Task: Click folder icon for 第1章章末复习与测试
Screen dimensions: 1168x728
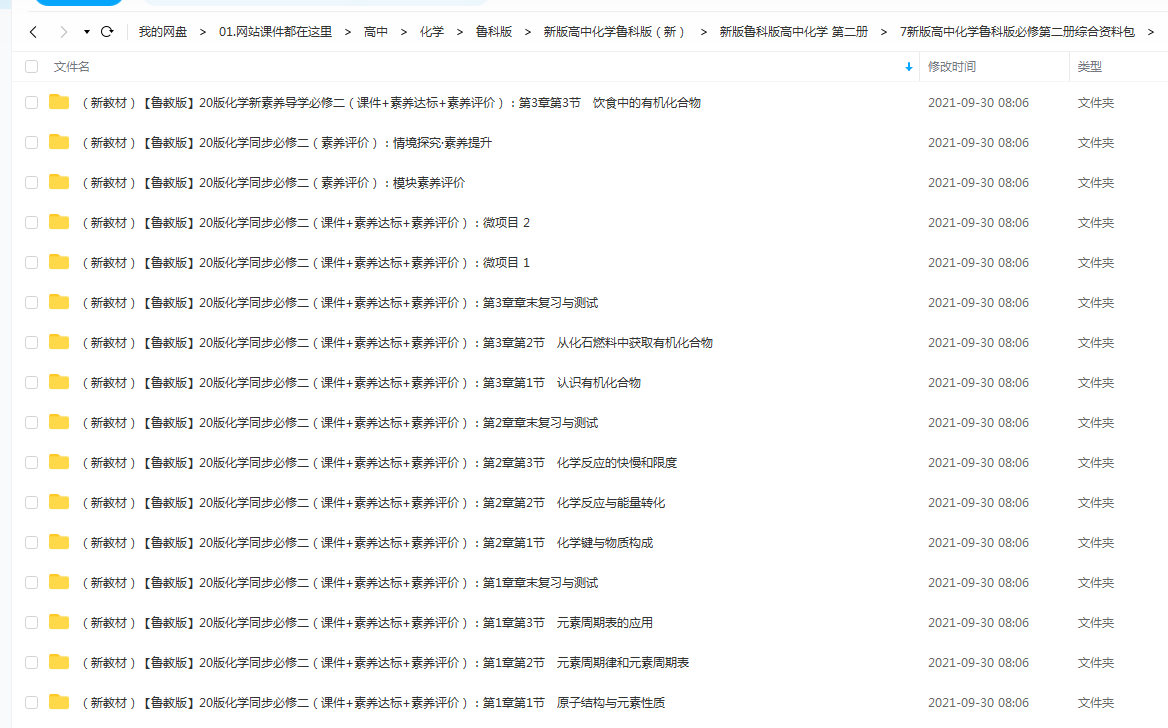Action: pyautogui.click(x=59, y=582)
